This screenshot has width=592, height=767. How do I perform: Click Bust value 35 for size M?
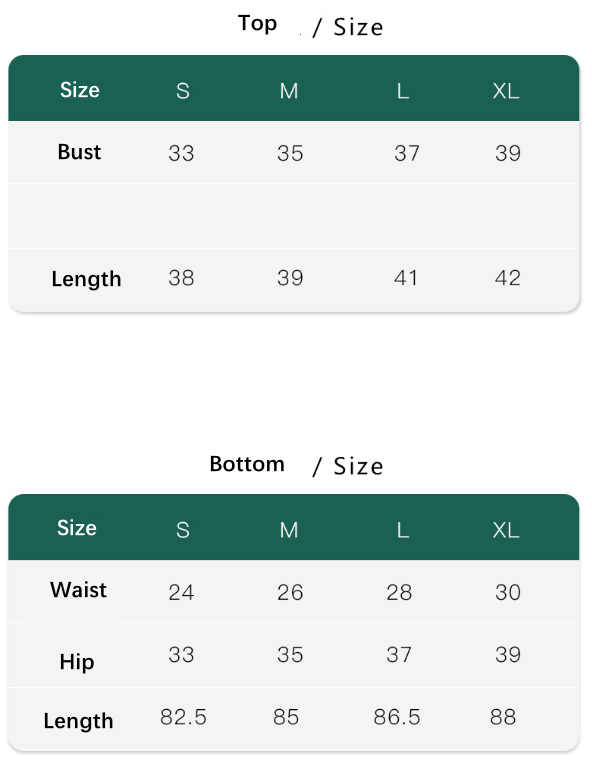pos(290,153)
